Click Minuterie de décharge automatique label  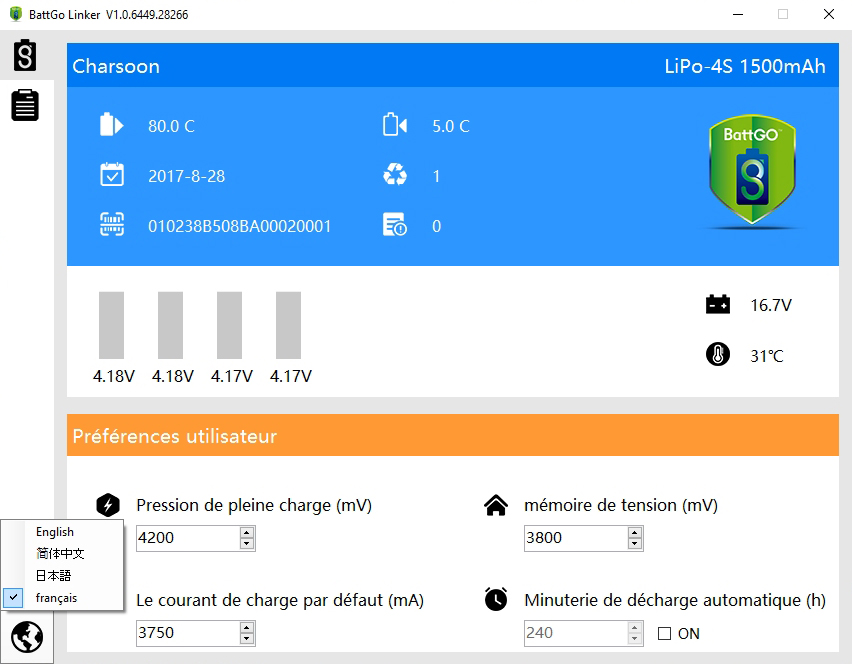coord(675,600)
